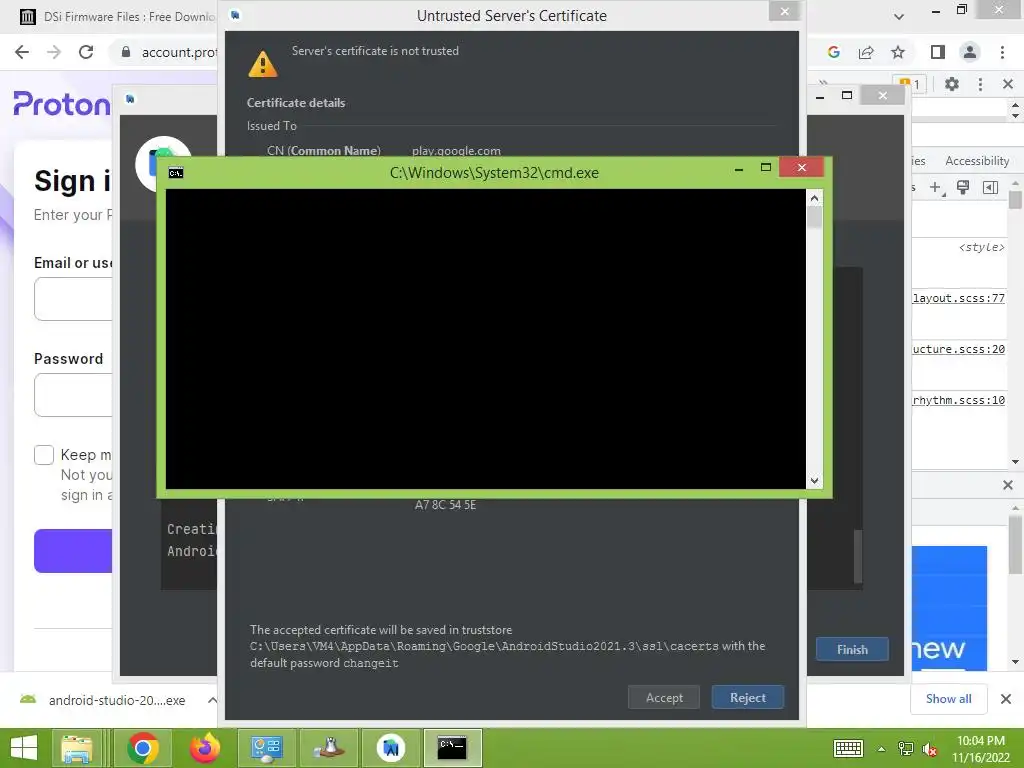Click Show all downloads button
The width and height of the screenshot is (1024, 768).
948,699
